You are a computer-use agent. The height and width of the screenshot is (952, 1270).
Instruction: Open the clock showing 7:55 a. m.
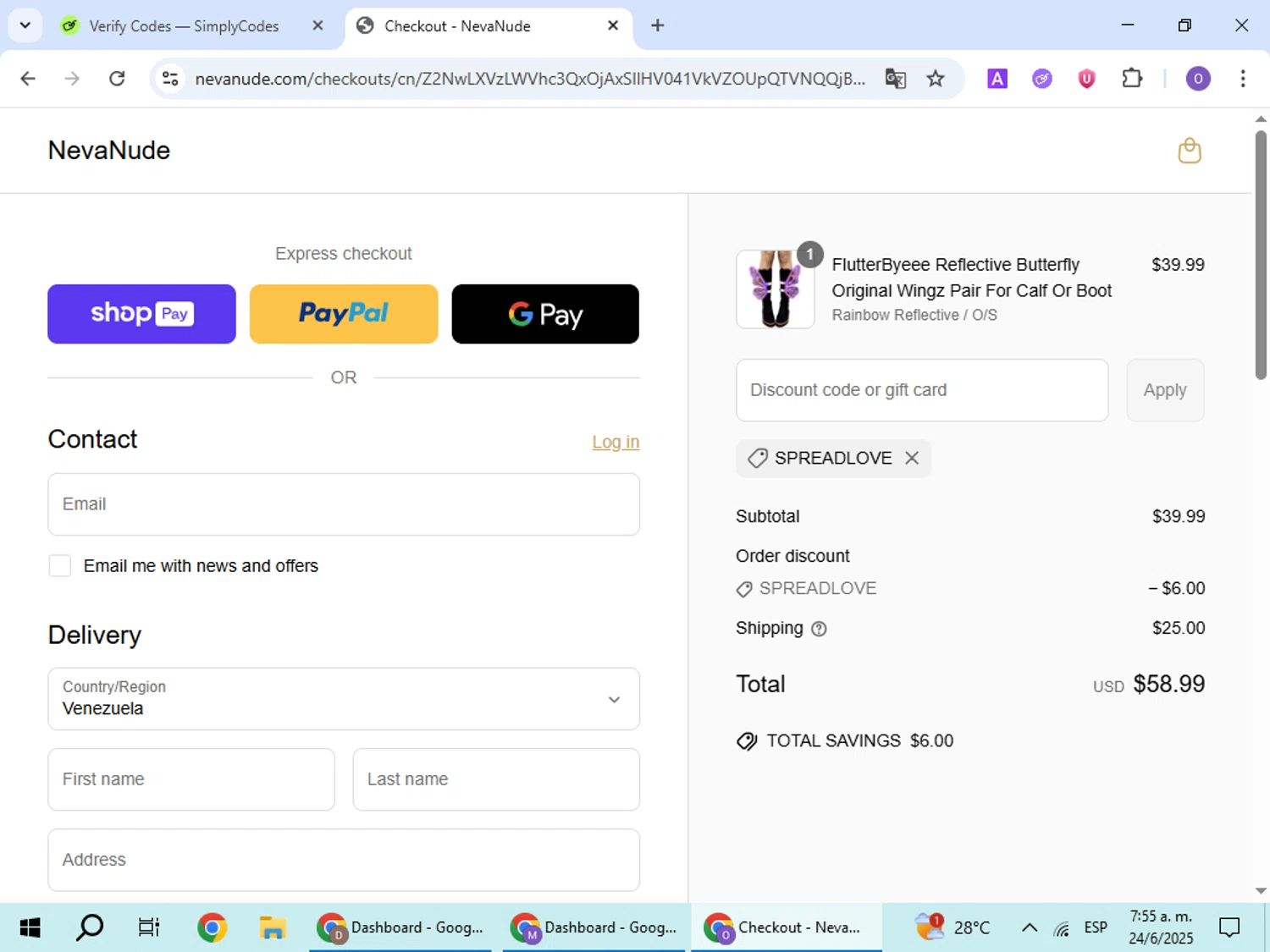coord(1161,927)
